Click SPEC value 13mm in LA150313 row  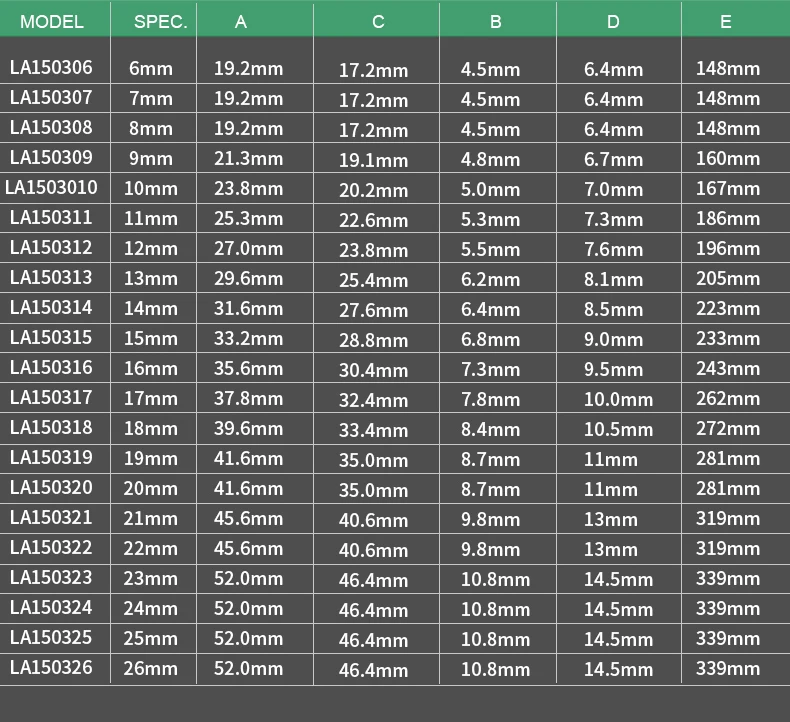pos(151,279)
